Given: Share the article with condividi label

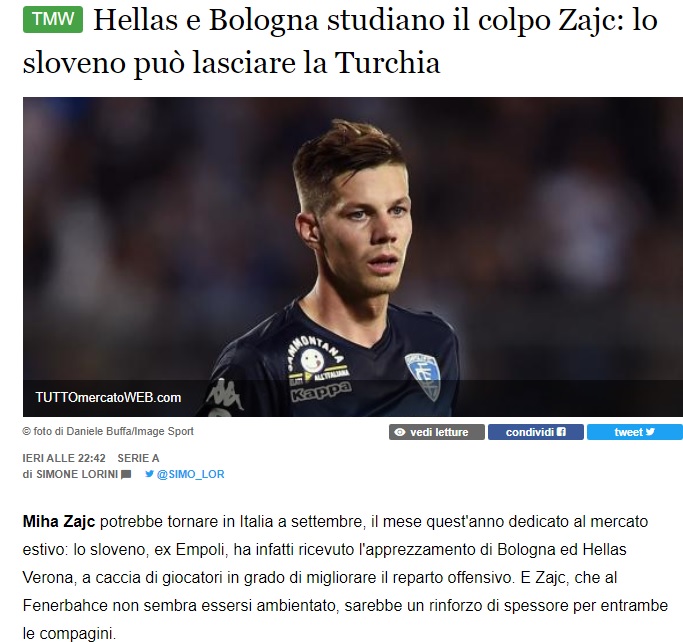Looking at the screenshot, I should tap(530, 432).
